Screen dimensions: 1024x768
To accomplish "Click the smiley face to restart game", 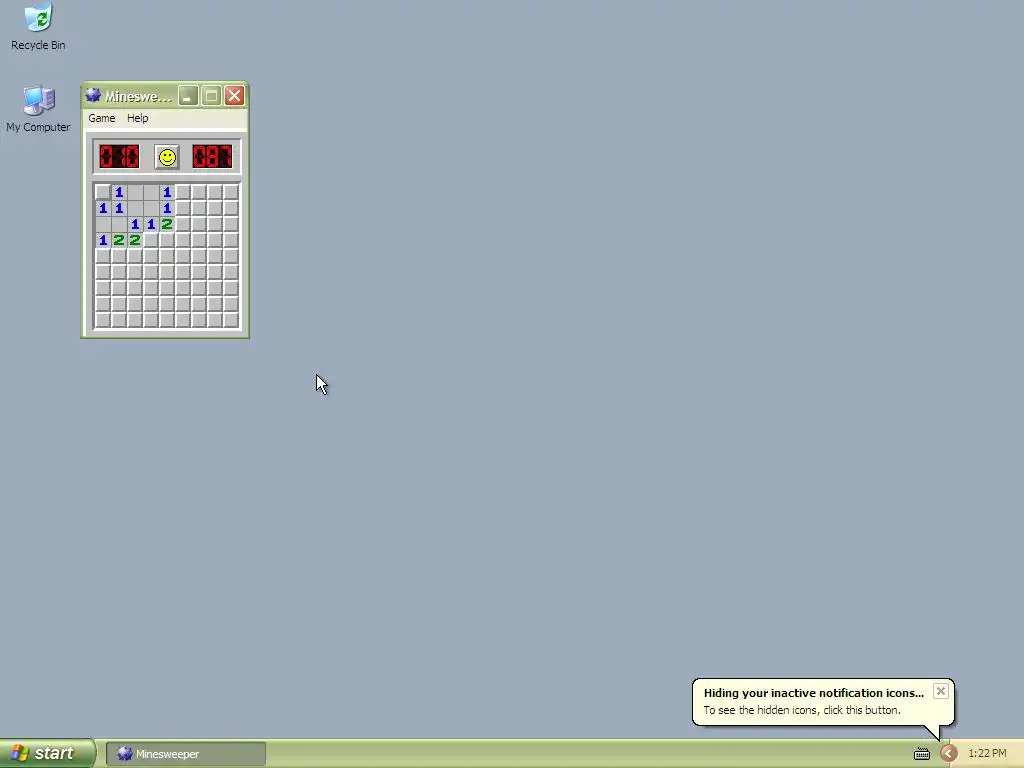I will 167,157.
